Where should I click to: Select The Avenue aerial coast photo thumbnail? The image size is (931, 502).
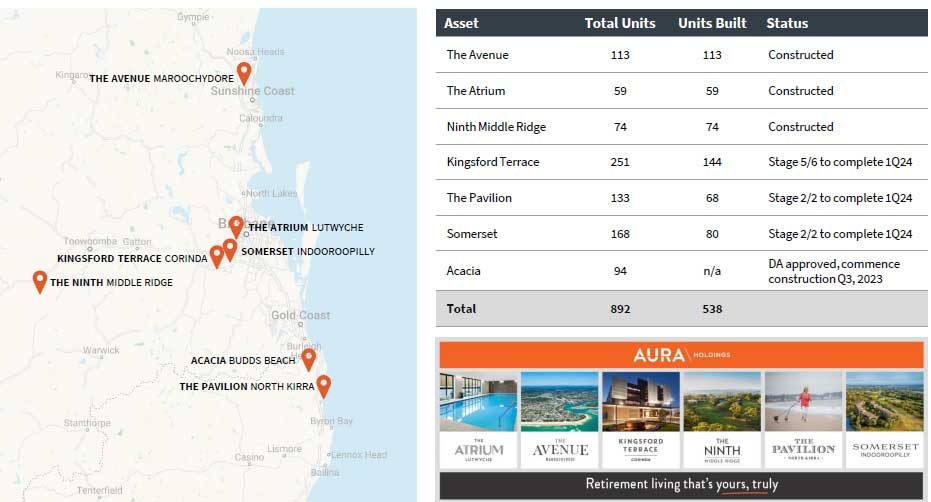click(x=559, y=401)
